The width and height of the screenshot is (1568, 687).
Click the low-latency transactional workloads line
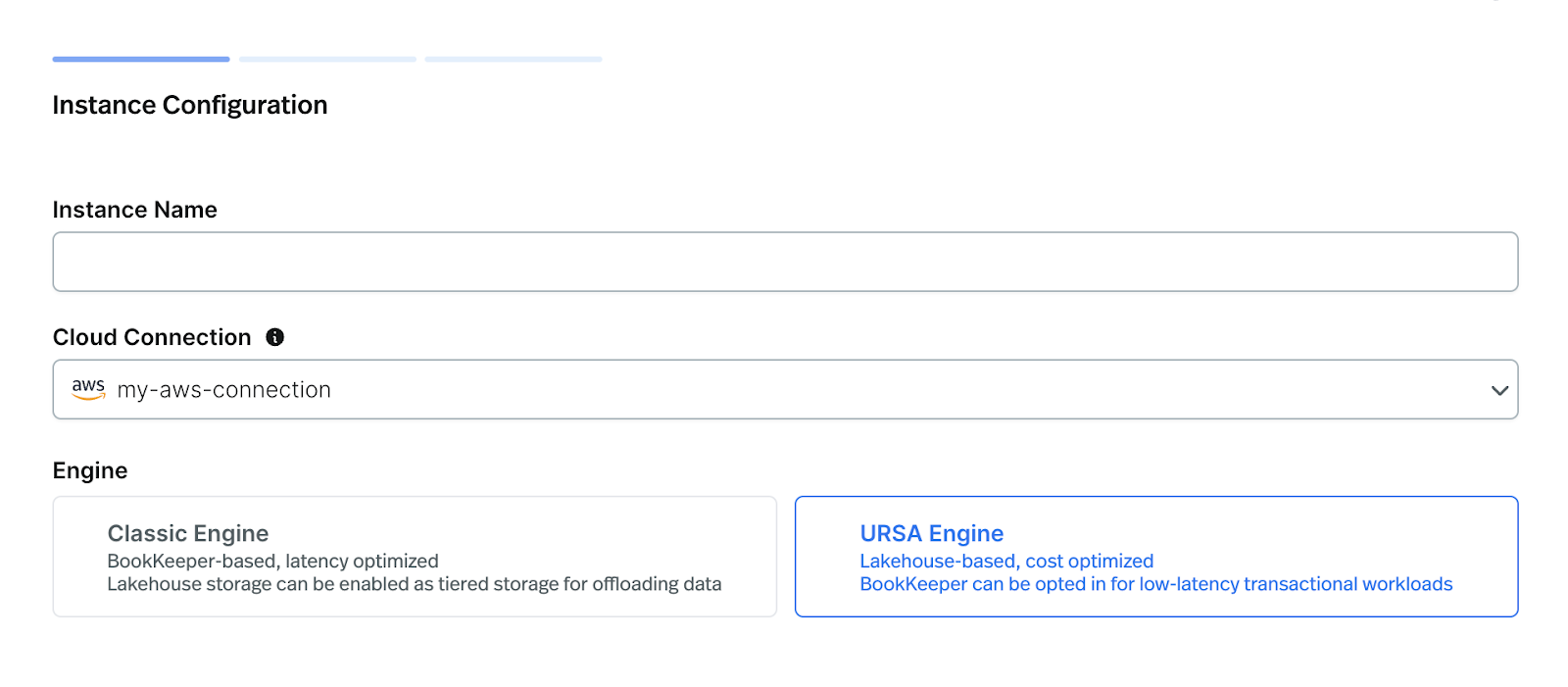(x=1156, y=584)
